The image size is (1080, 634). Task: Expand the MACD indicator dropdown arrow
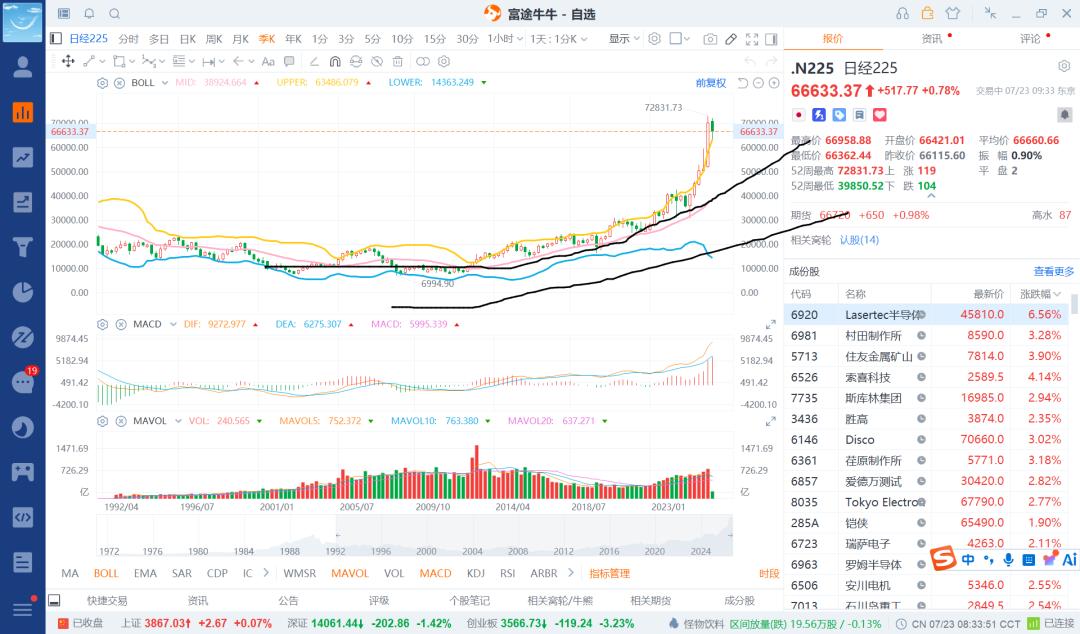(x=173, y=324)
